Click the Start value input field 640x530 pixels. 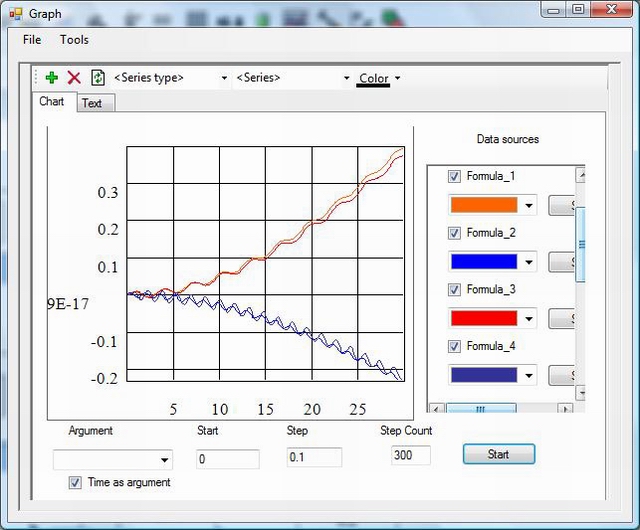[x=228, y=459]
